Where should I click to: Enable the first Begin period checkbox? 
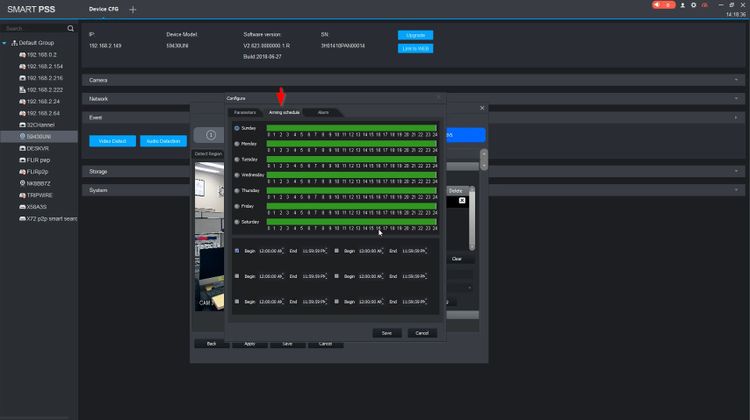(237, 250)
